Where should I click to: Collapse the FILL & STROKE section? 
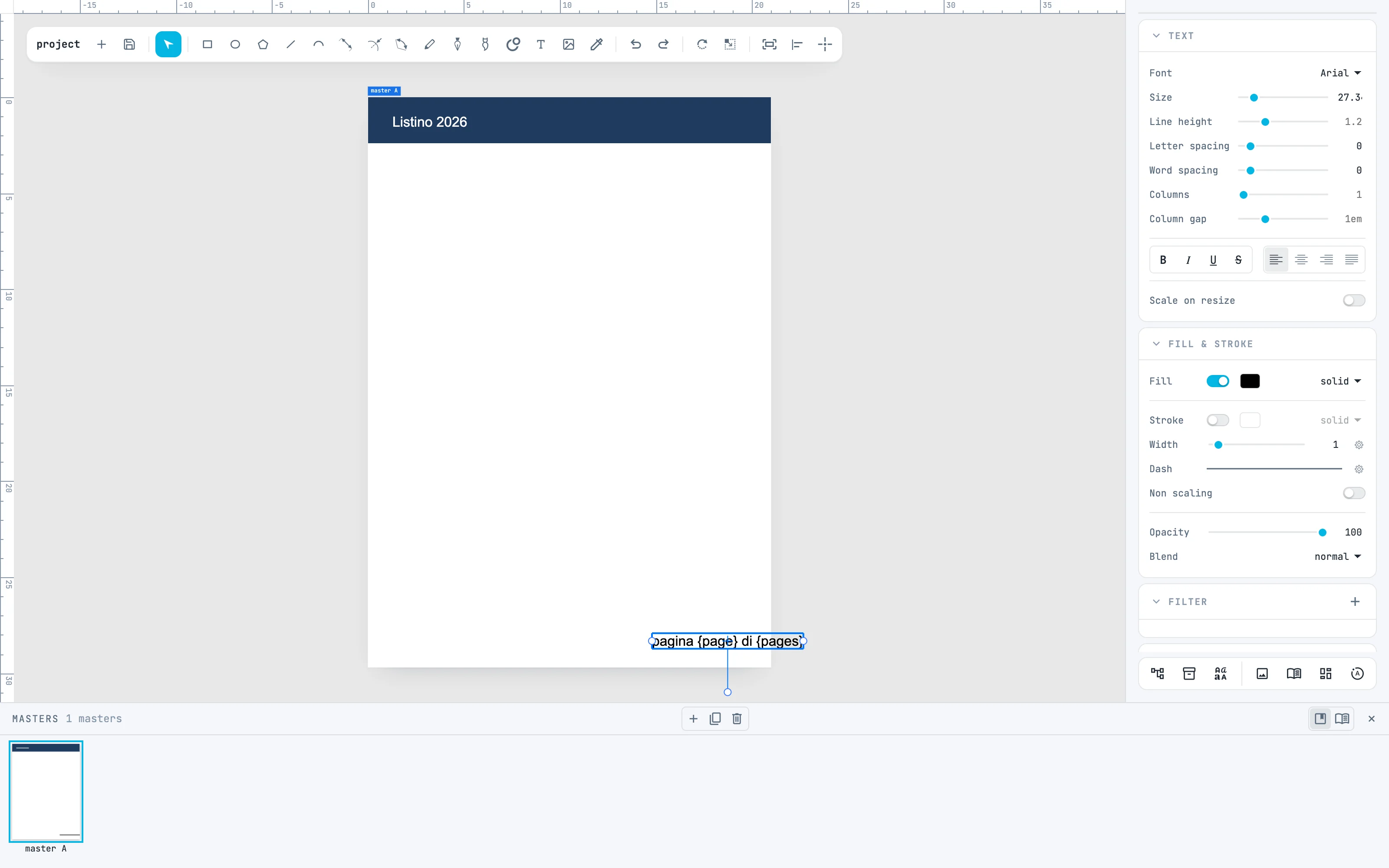[1156, 344]
